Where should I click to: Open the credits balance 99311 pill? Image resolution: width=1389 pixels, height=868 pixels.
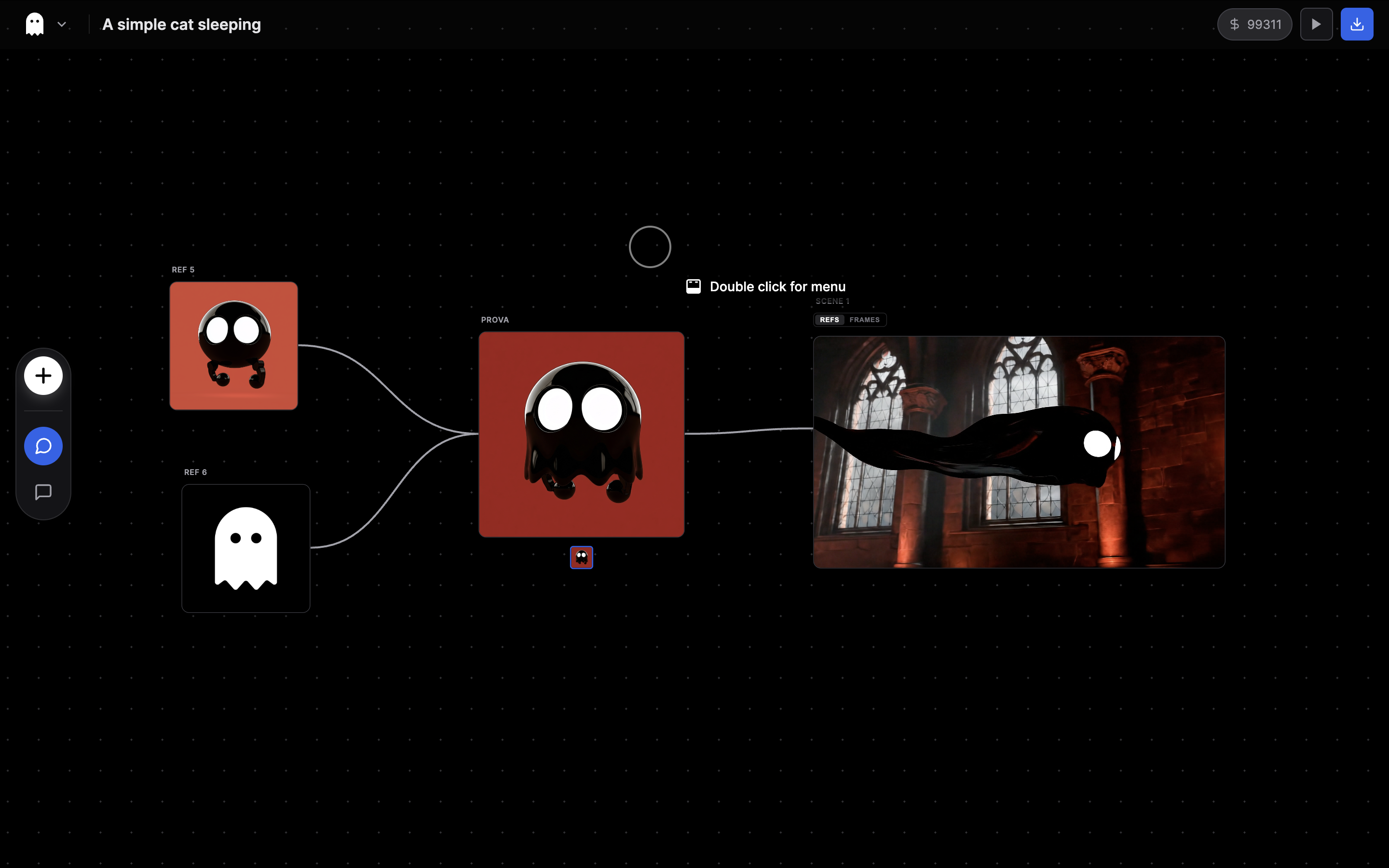(1254, 24)
